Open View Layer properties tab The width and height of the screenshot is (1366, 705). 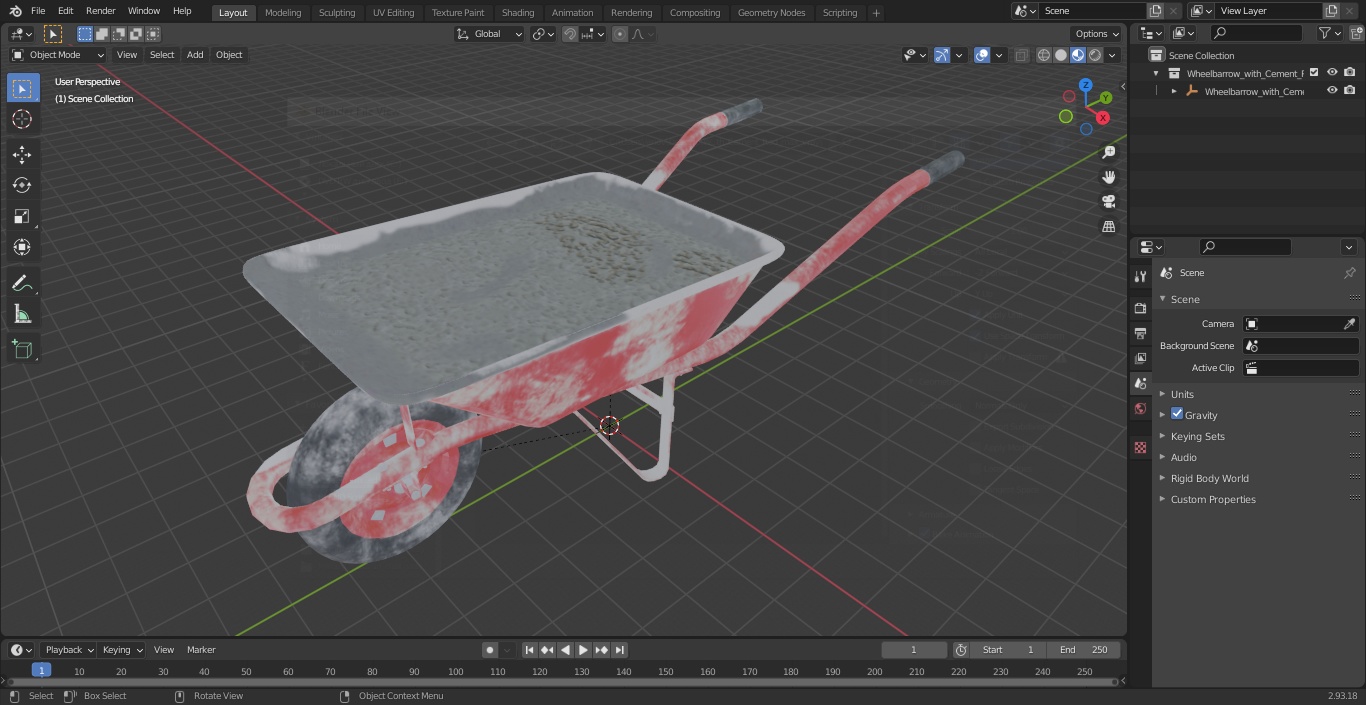point(1140,358)
